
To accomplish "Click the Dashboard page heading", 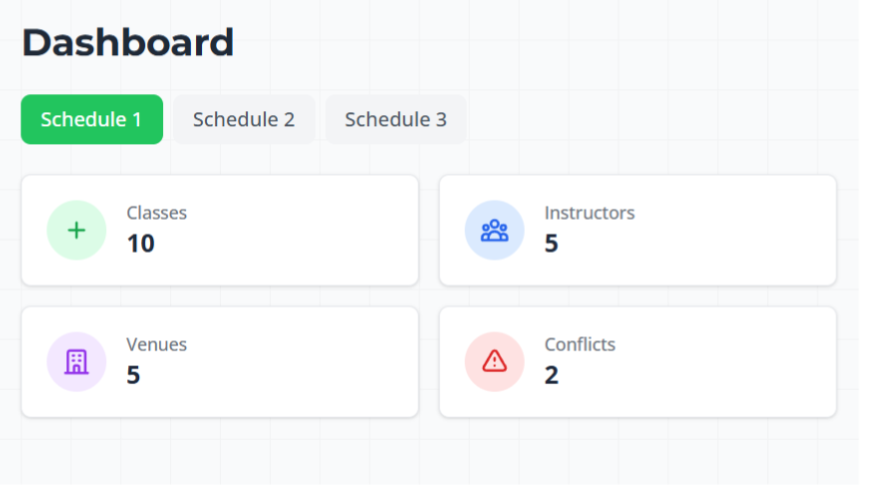I will pos(128,43).
